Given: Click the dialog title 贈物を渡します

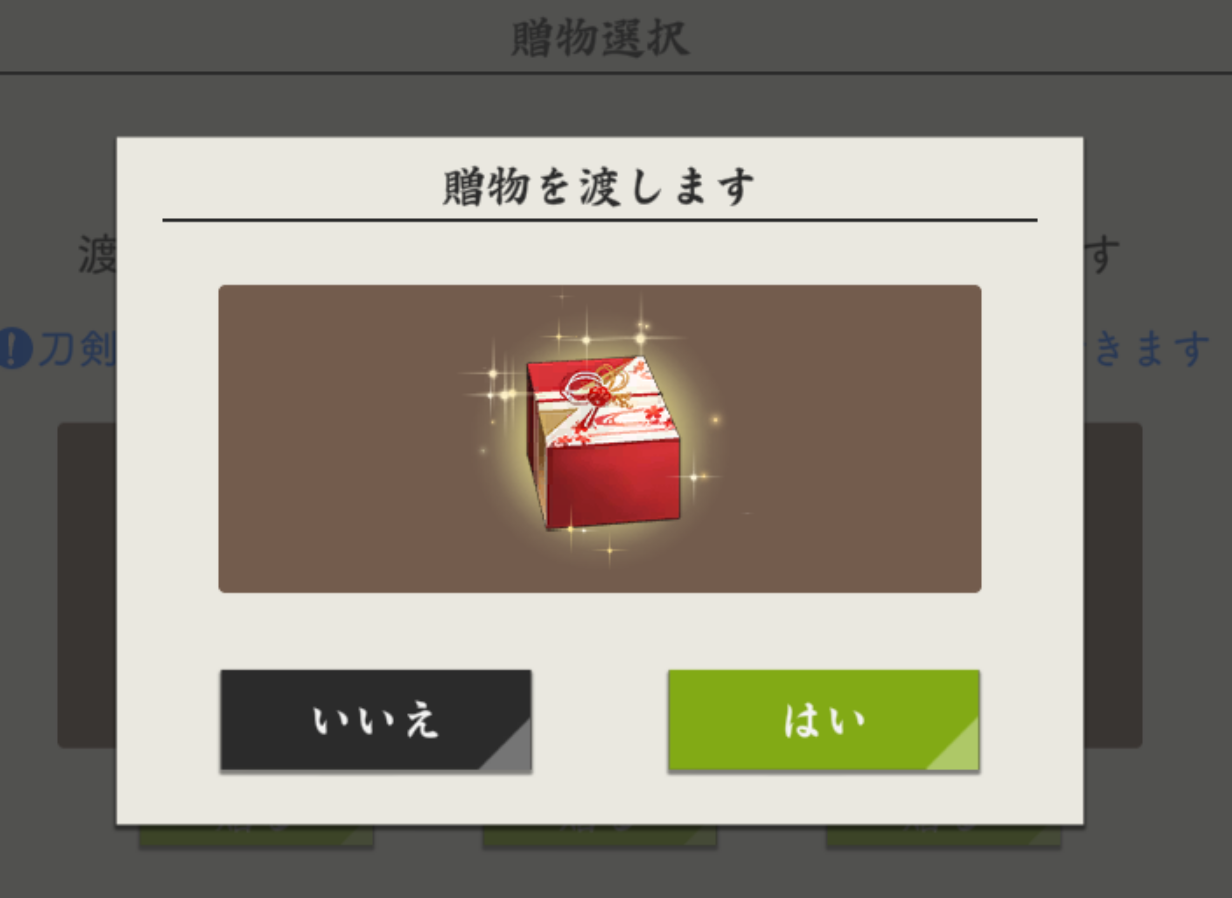Looking at the screenshot, I should click(x=599, y=187).
